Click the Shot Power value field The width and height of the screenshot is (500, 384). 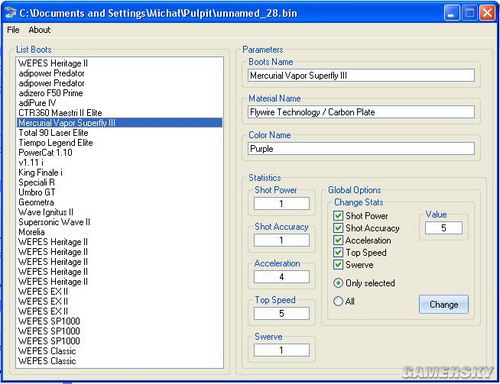pyautogui.click(x=282, y=204)
